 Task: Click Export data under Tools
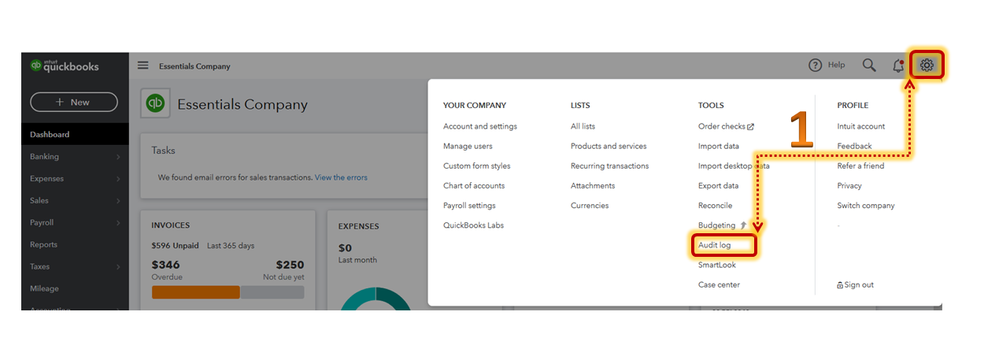(x=718, y=185)
